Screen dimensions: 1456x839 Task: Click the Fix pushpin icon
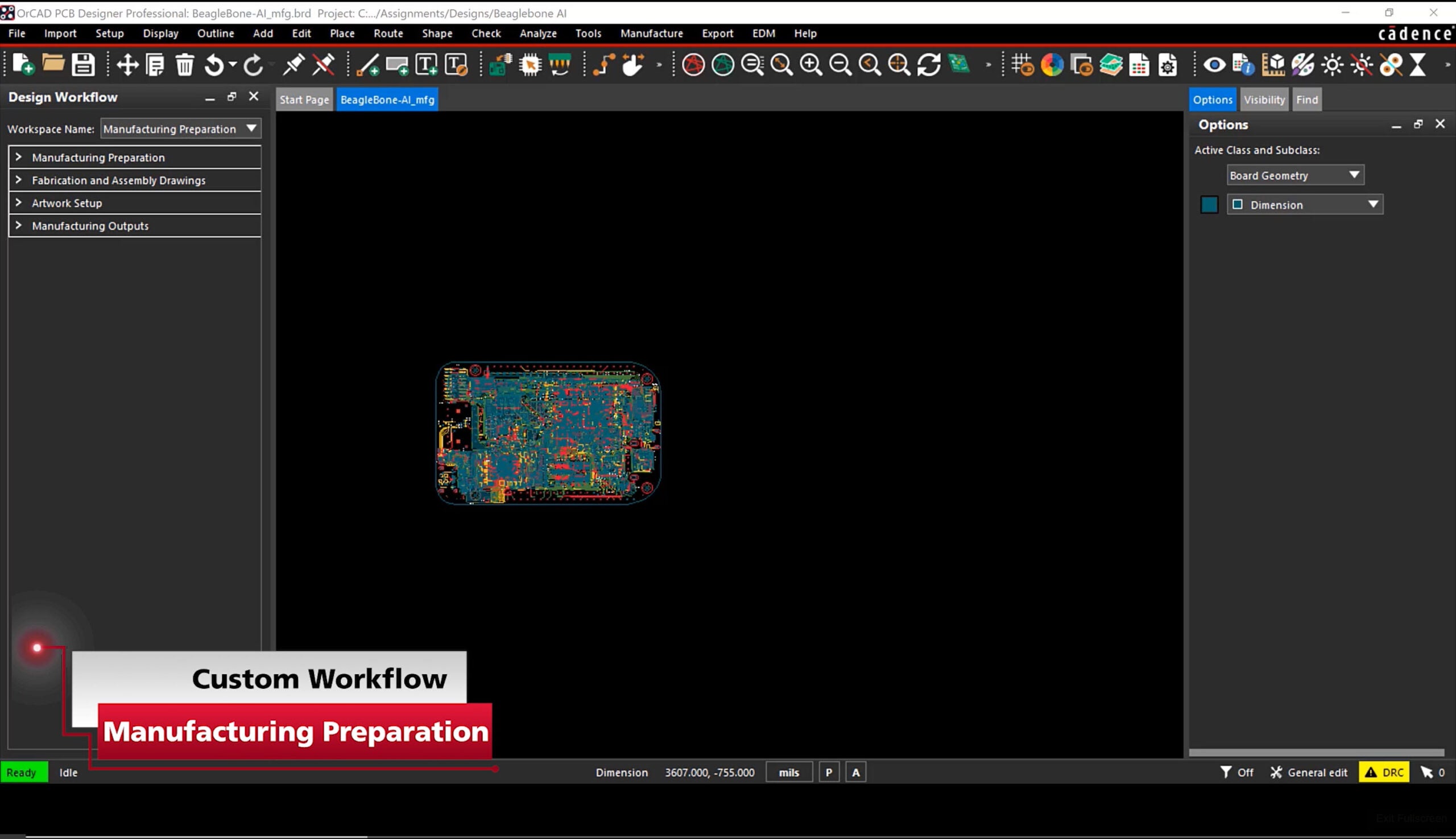pos(293,65)
